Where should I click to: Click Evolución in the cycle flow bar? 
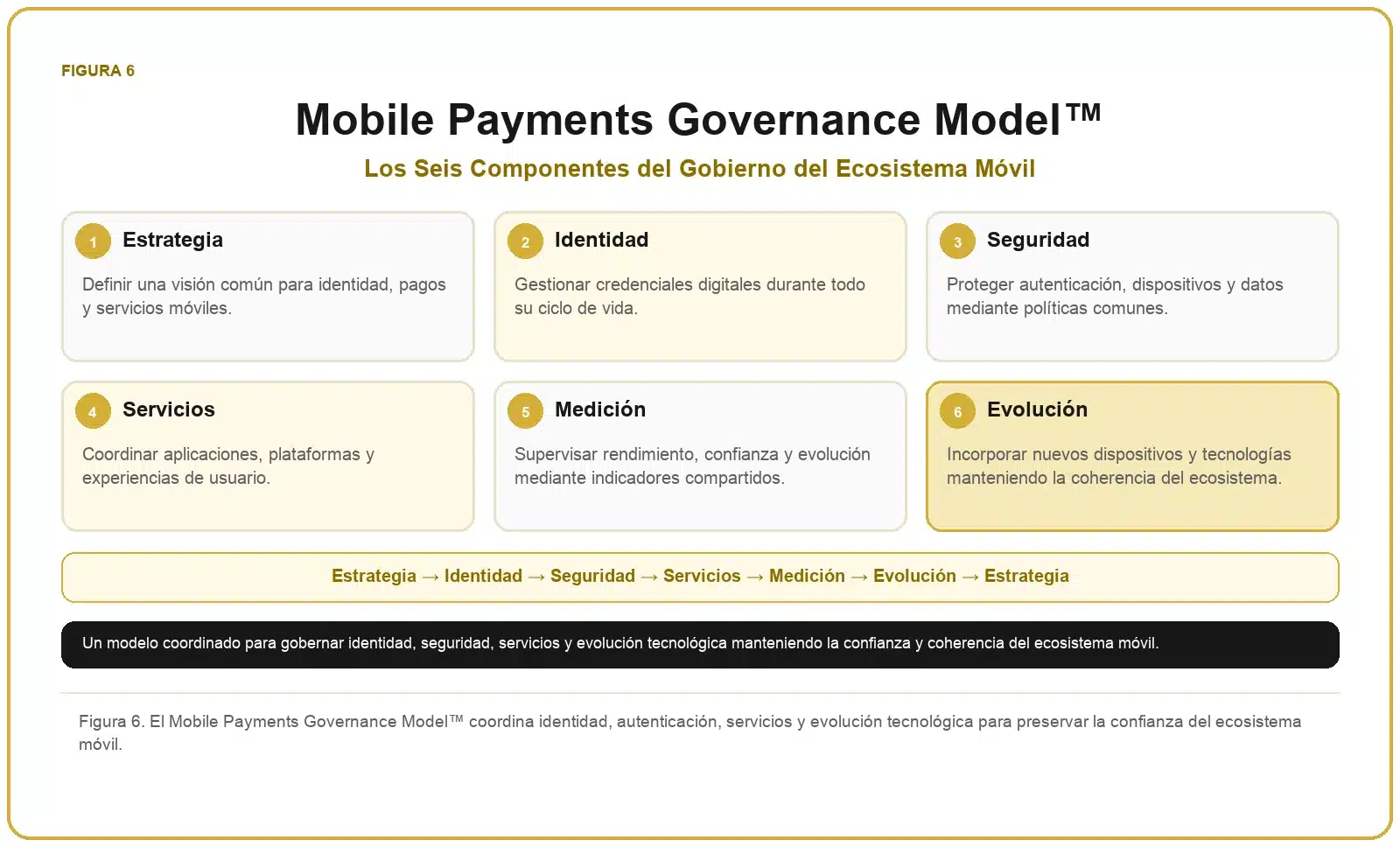914,576
